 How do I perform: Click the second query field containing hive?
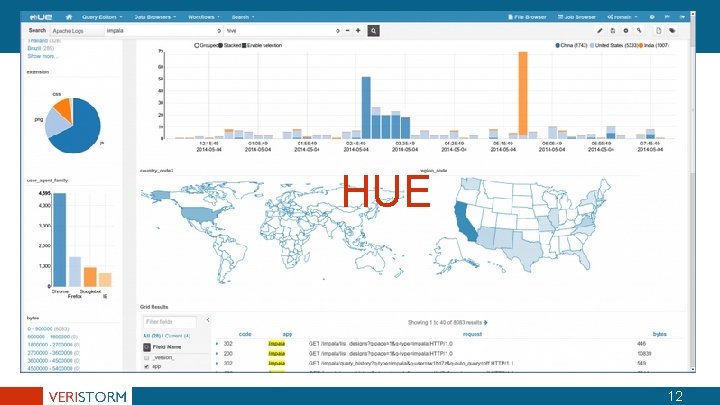tap(282, 31)
